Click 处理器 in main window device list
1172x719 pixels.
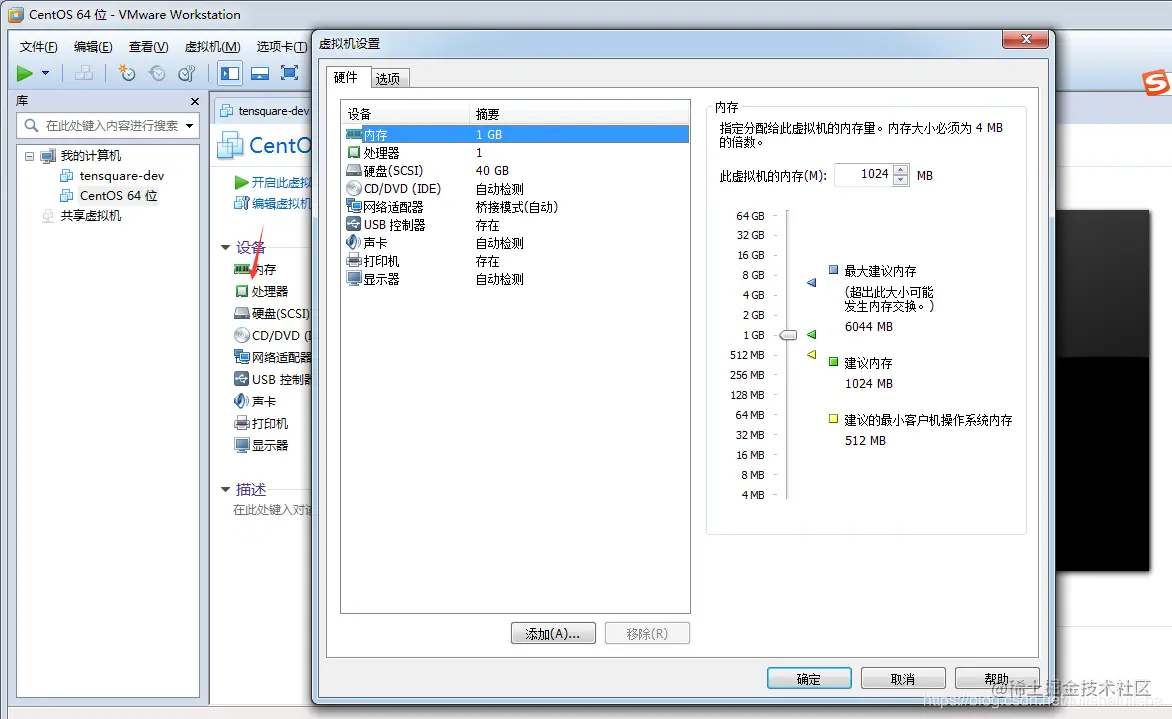pos(262,291)
